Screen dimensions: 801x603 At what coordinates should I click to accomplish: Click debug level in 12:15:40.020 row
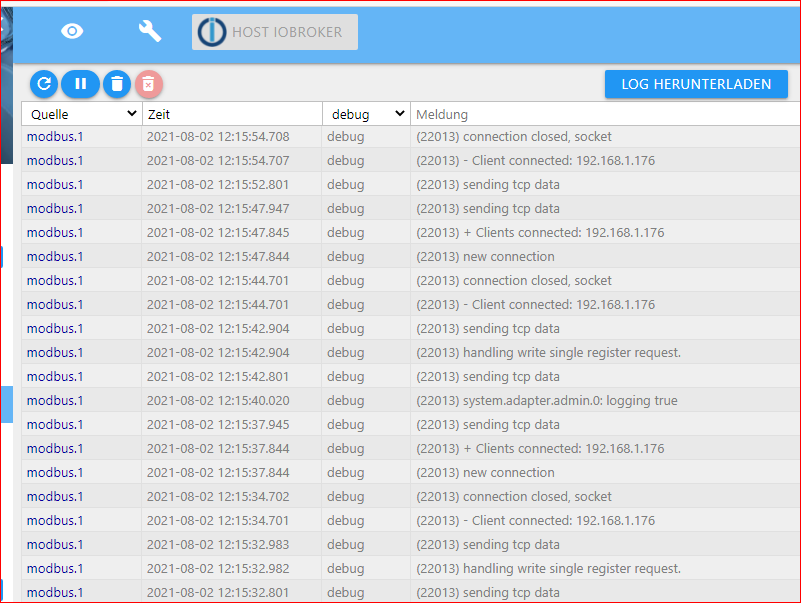click(346, 401)
